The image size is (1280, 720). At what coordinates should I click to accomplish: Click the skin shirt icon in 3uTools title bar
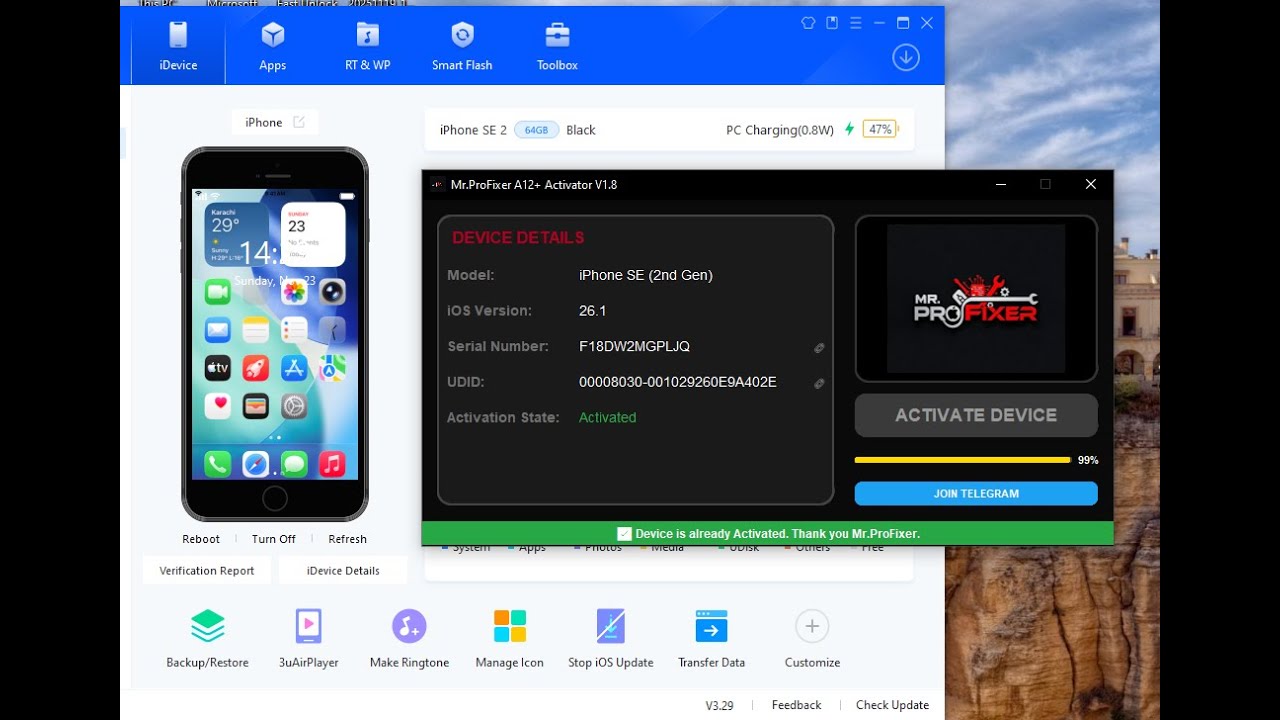pos(808,22)
